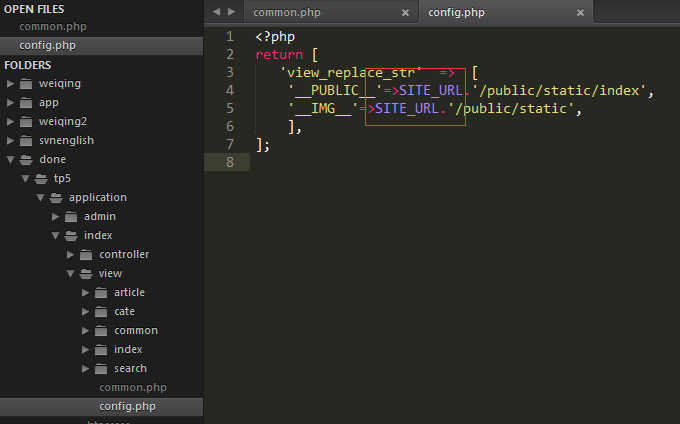Click the application open-folder icon

[56, 198]
